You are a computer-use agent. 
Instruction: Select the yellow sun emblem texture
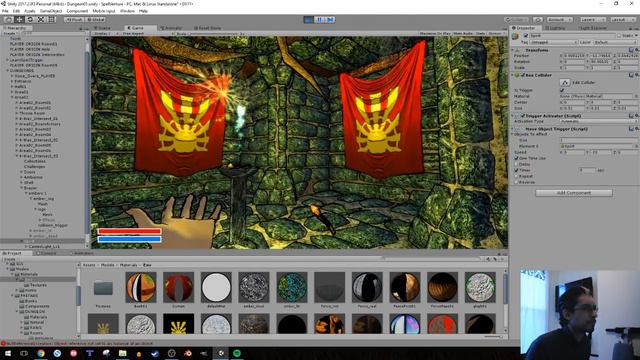pos(178,324)
